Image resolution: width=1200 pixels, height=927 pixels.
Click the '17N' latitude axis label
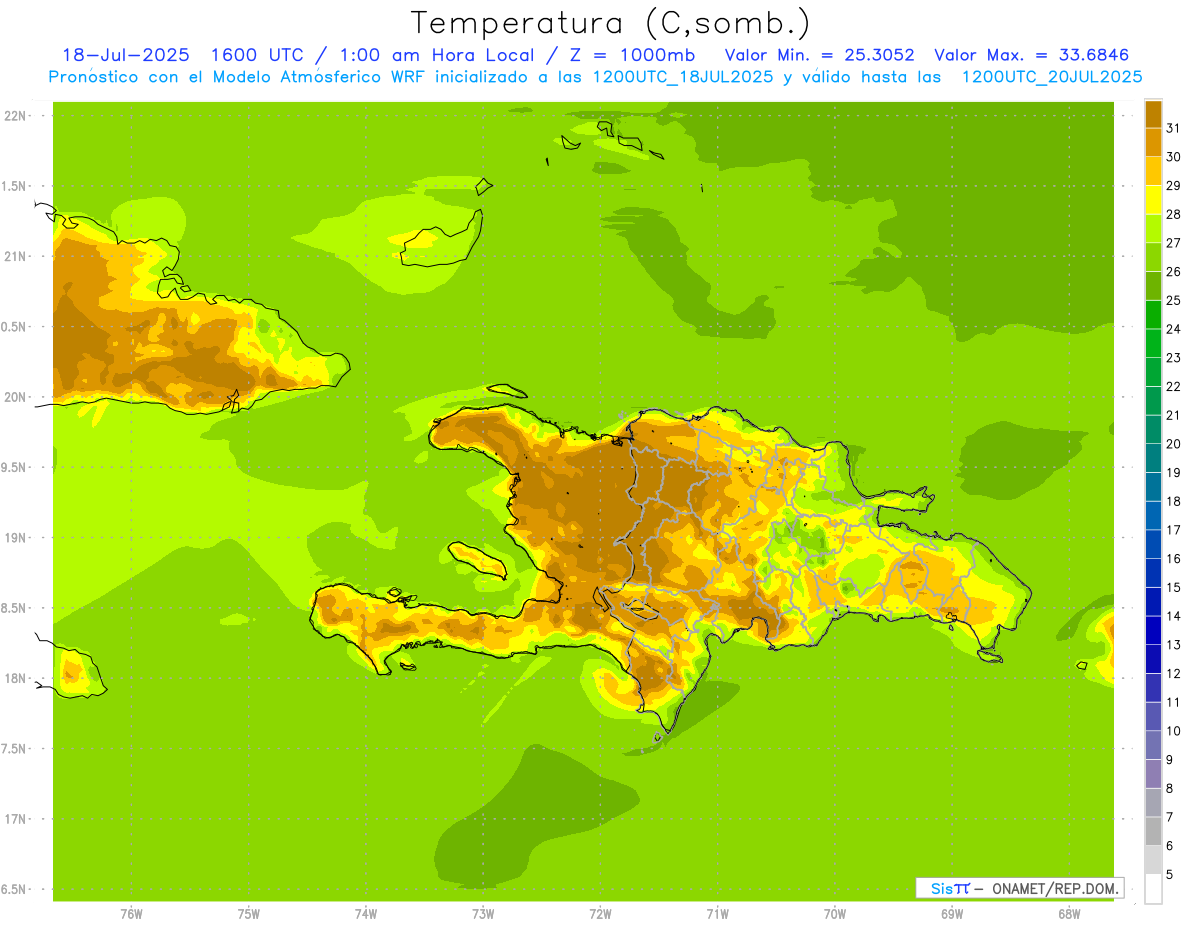point(15,819)
